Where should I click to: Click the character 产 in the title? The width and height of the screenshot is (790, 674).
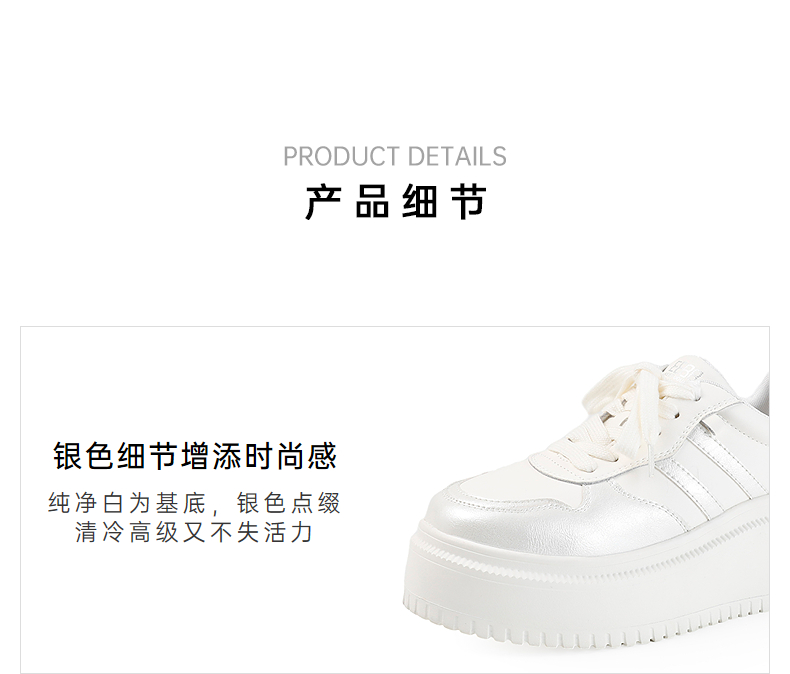324,203
